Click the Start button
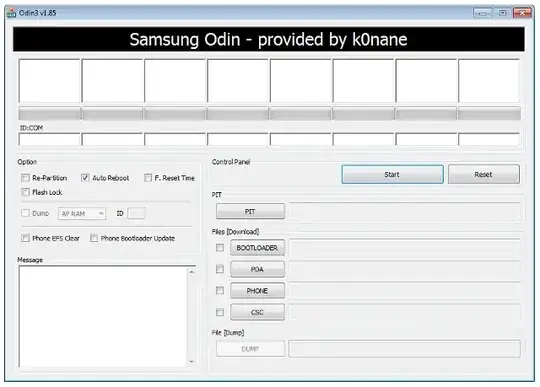This screenshot has height=387, width=540. (392, 174)
